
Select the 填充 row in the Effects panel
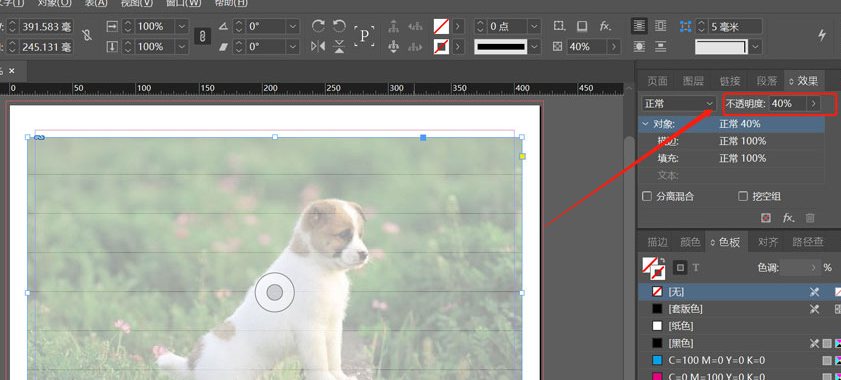732,158
